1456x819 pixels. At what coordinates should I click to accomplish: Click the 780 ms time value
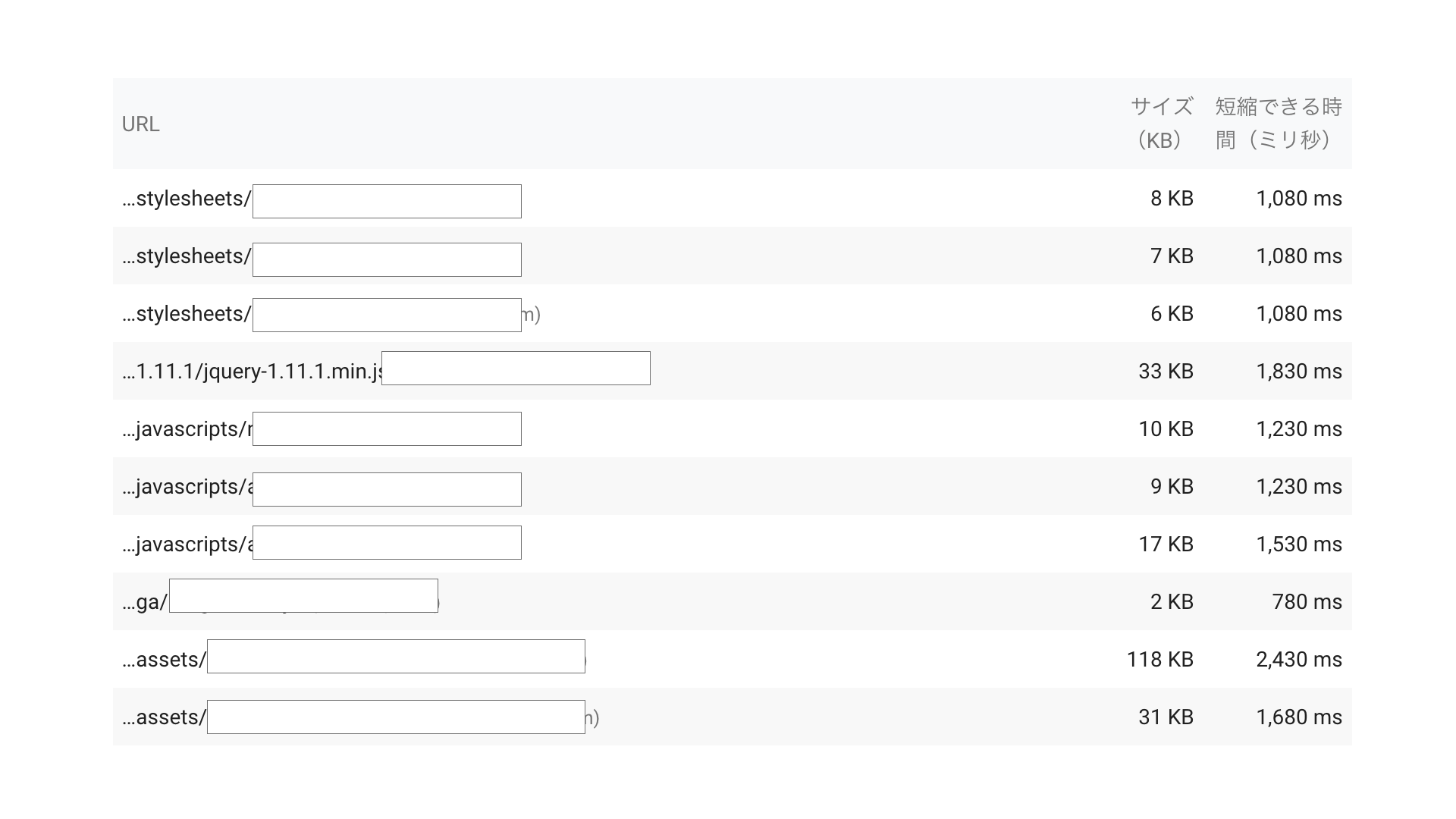click(x=1307, y=602)
